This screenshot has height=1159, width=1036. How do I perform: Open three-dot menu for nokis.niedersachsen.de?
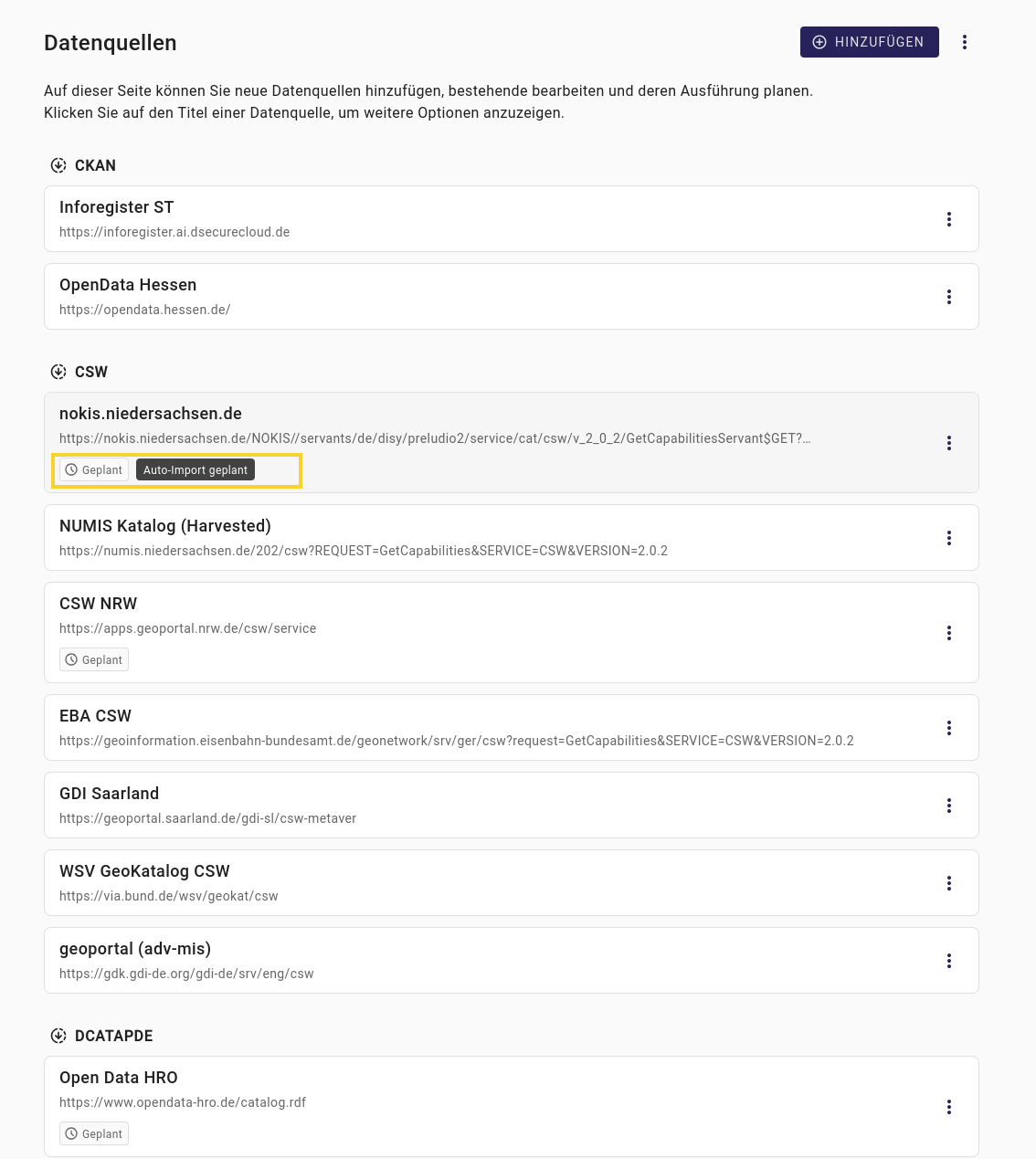(949, 443)
